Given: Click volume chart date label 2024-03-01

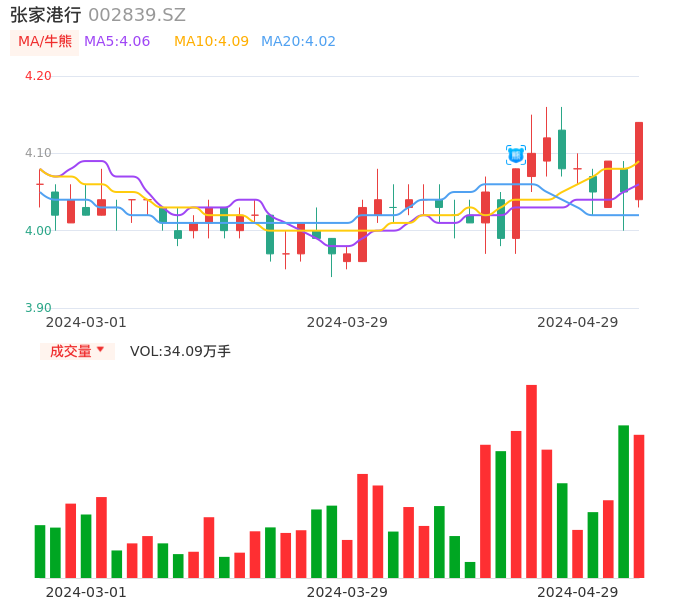Looking at the screenshot, I should [x=86, y=592].
